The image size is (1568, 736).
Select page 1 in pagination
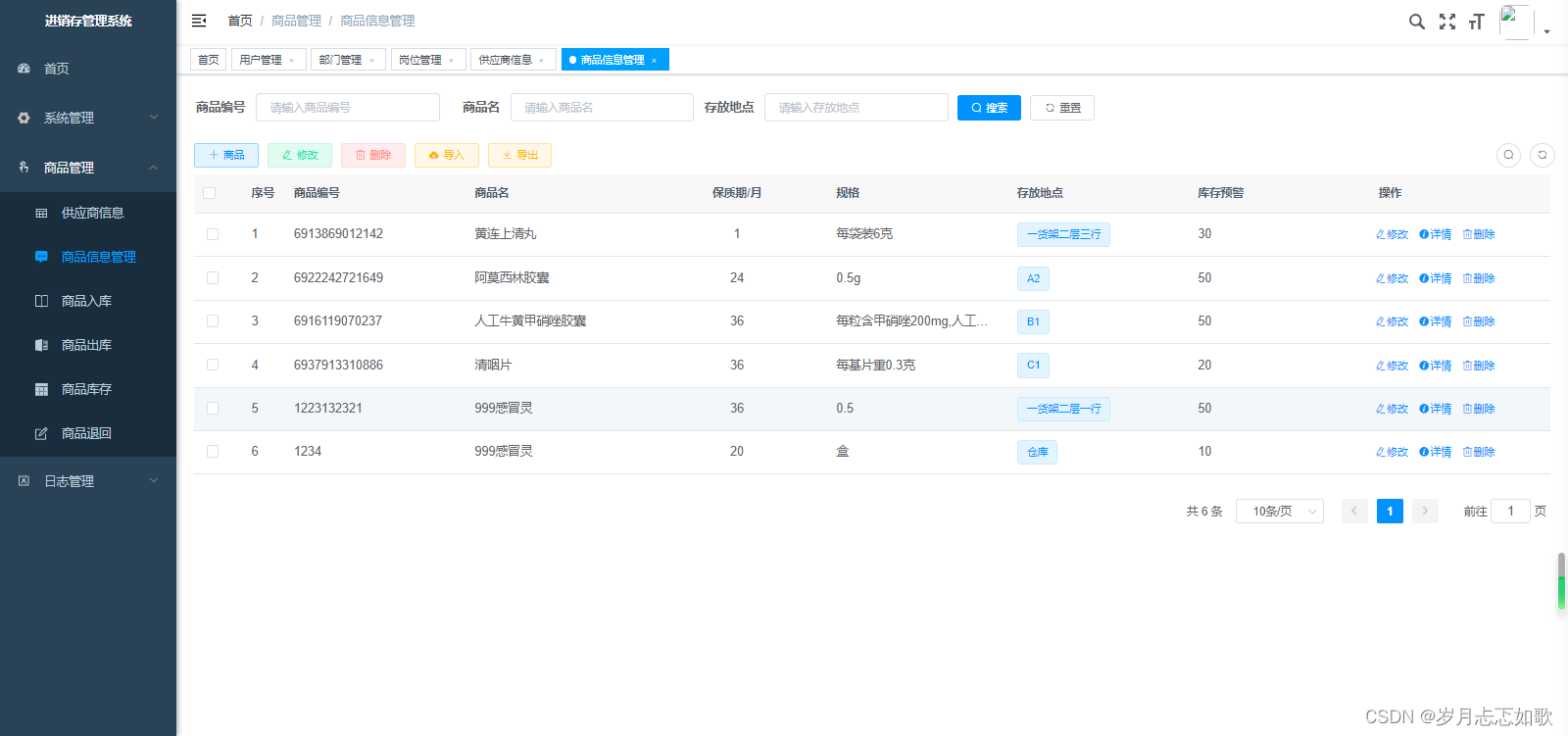[1390, 512]
